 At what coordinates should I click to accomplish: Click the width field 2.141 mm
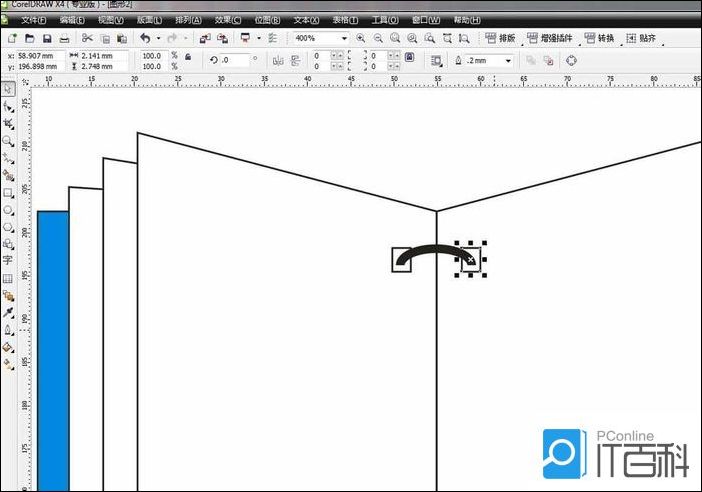point(104,56)
